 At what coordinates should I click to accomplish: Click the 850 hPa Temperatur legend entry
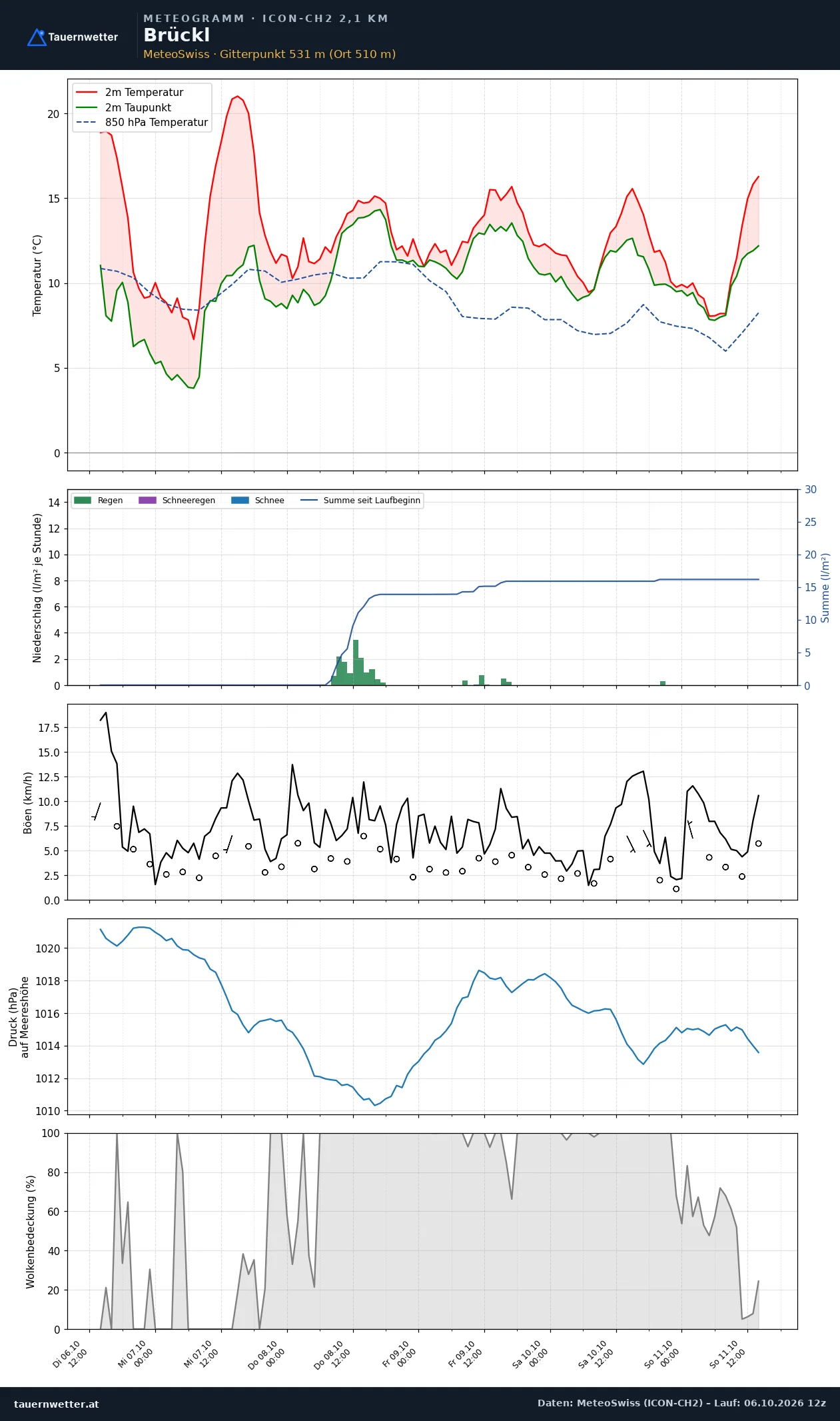point(157,123)
